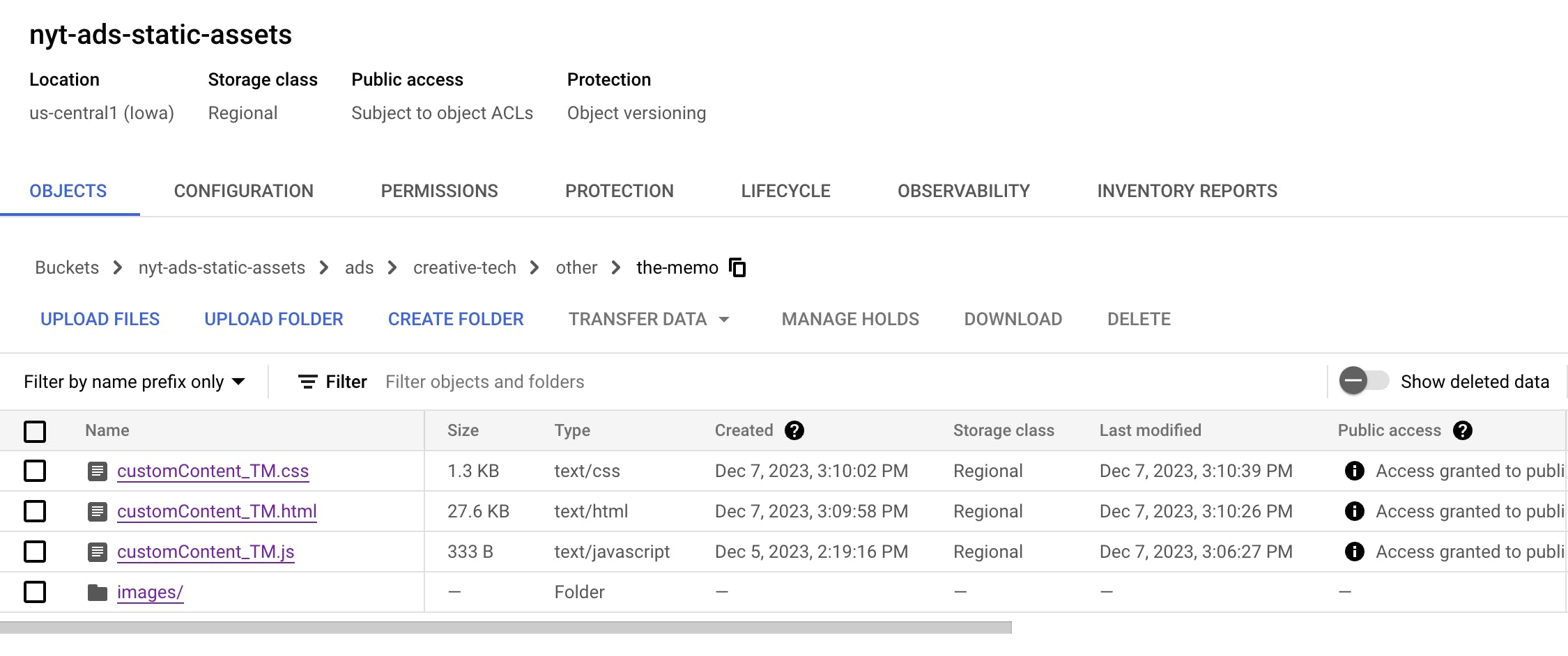The width and height of the screenshot is (1568, 656).
Task: Open customContent_TM.html file link
Action: (x=217, y=512)
